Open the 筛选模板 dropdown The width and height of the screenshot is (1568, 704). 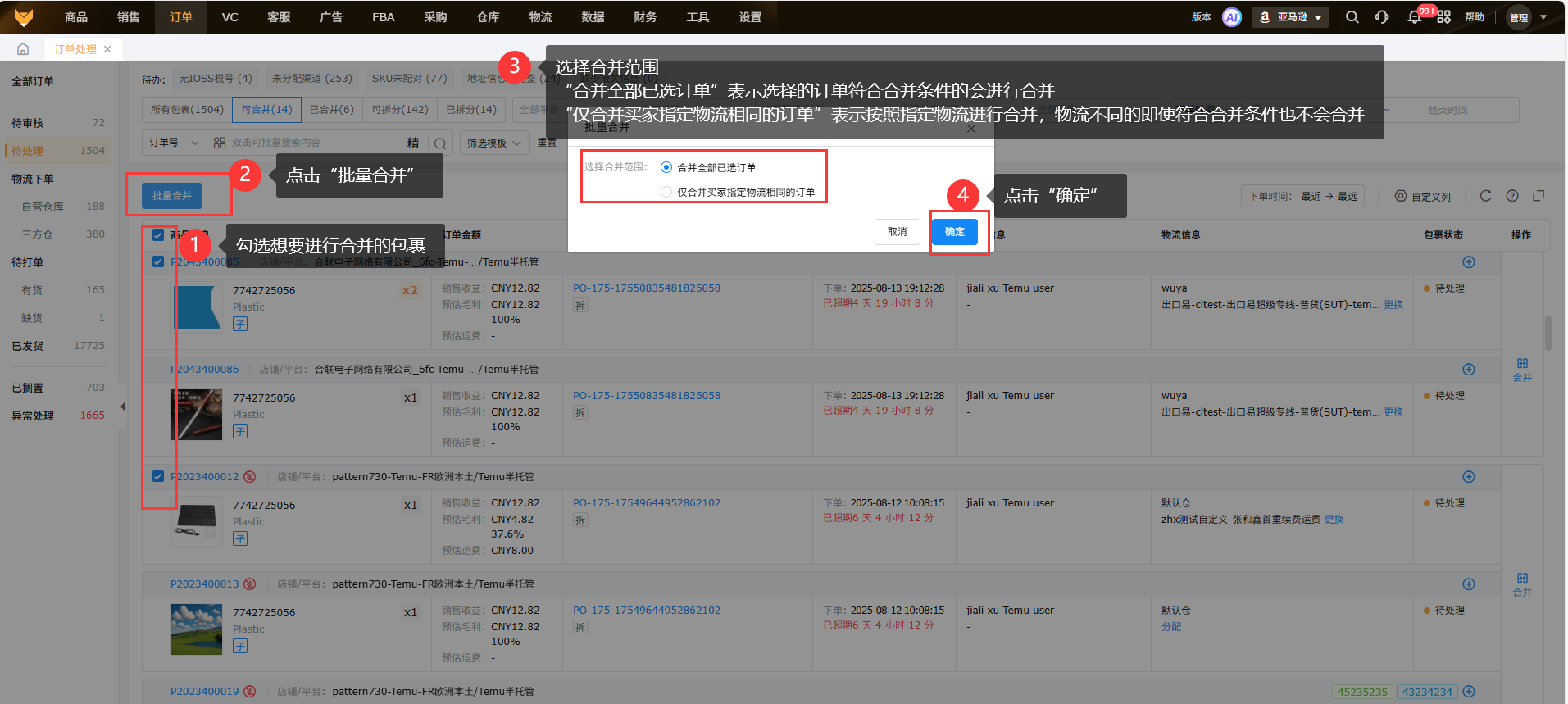tap(494, 143)
